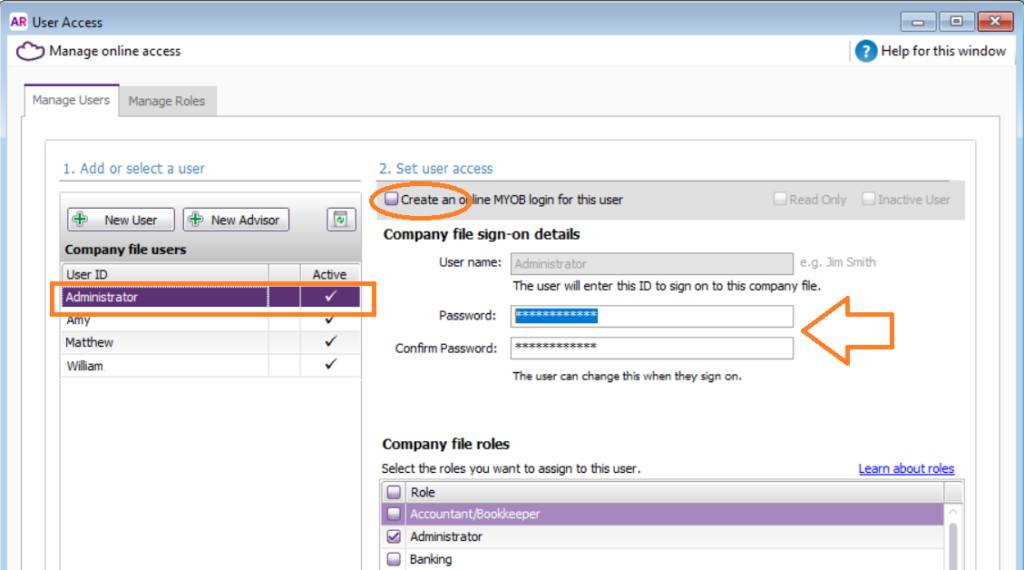
Task: Open the Learn about roles link
Action: tap(906, 469)
